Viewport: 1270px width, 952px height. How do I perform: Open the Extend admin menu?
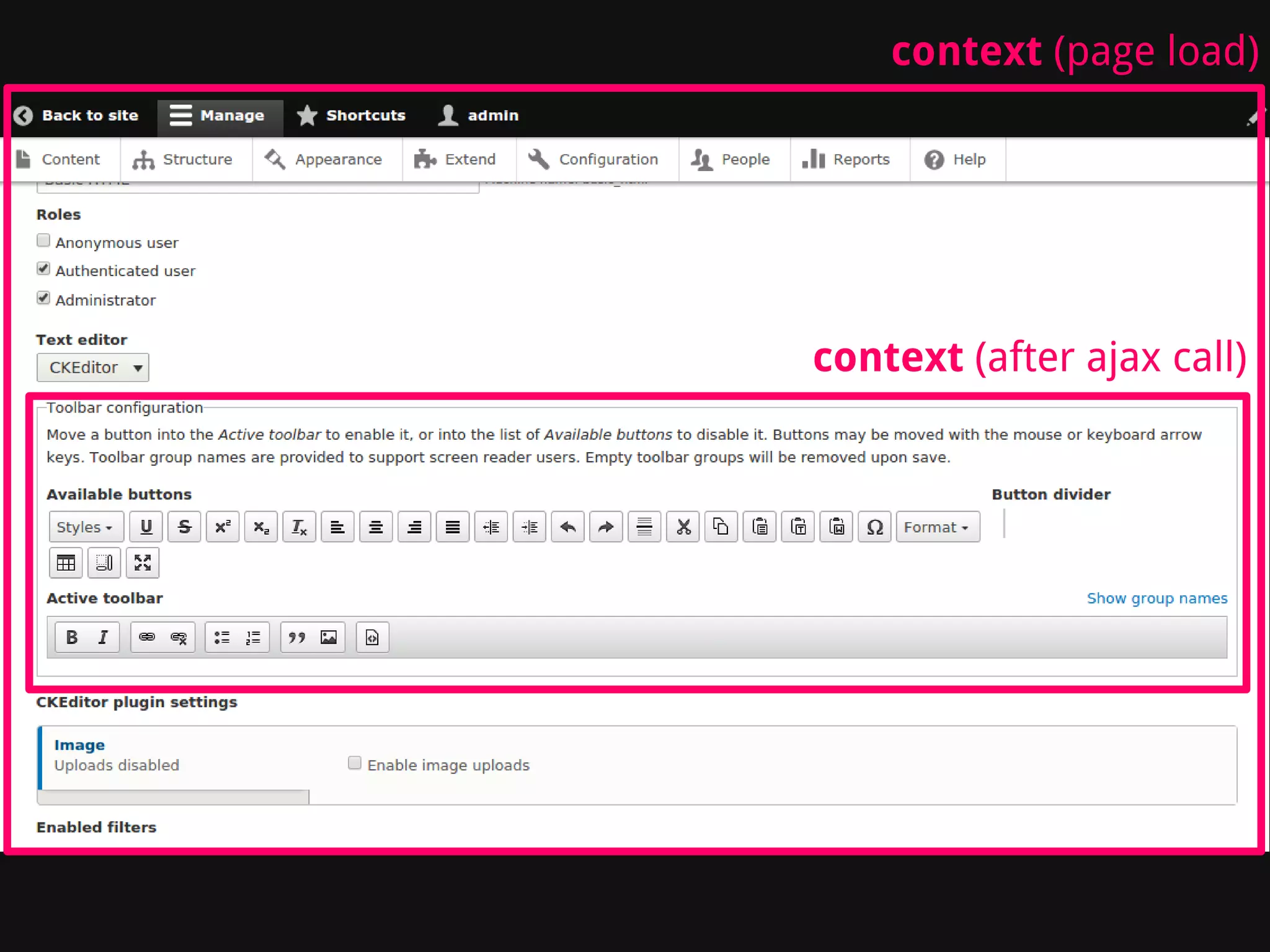coord(460,160)
